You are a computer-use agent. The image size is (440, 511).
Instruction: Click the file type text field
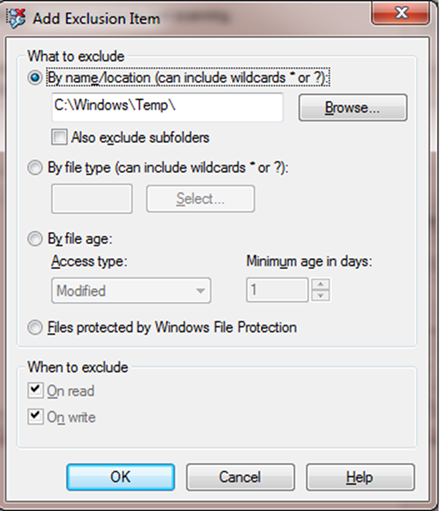[x=92, y=199]
